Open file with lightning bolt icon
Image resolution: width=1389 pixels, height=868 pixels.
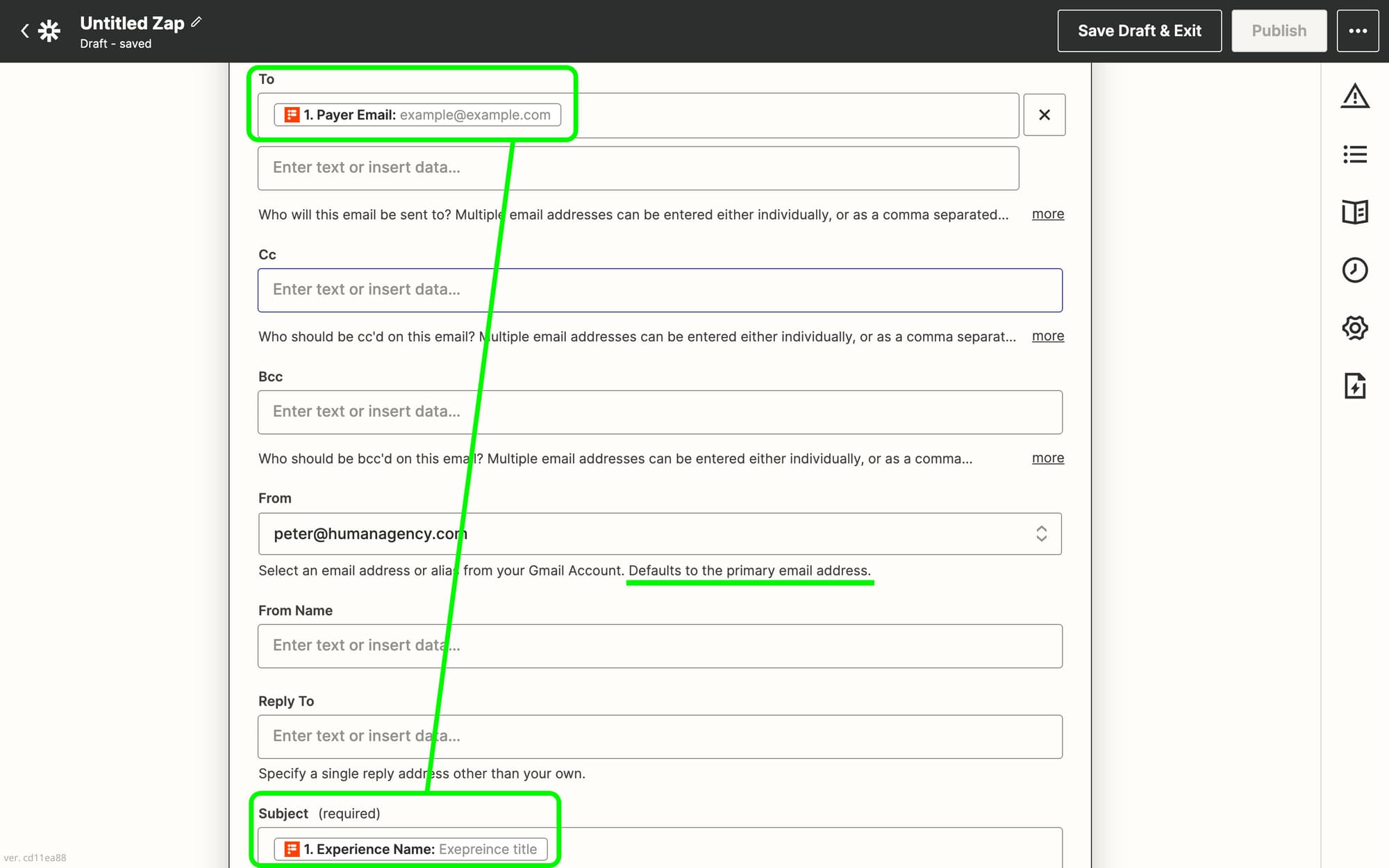coord(1354,385)
